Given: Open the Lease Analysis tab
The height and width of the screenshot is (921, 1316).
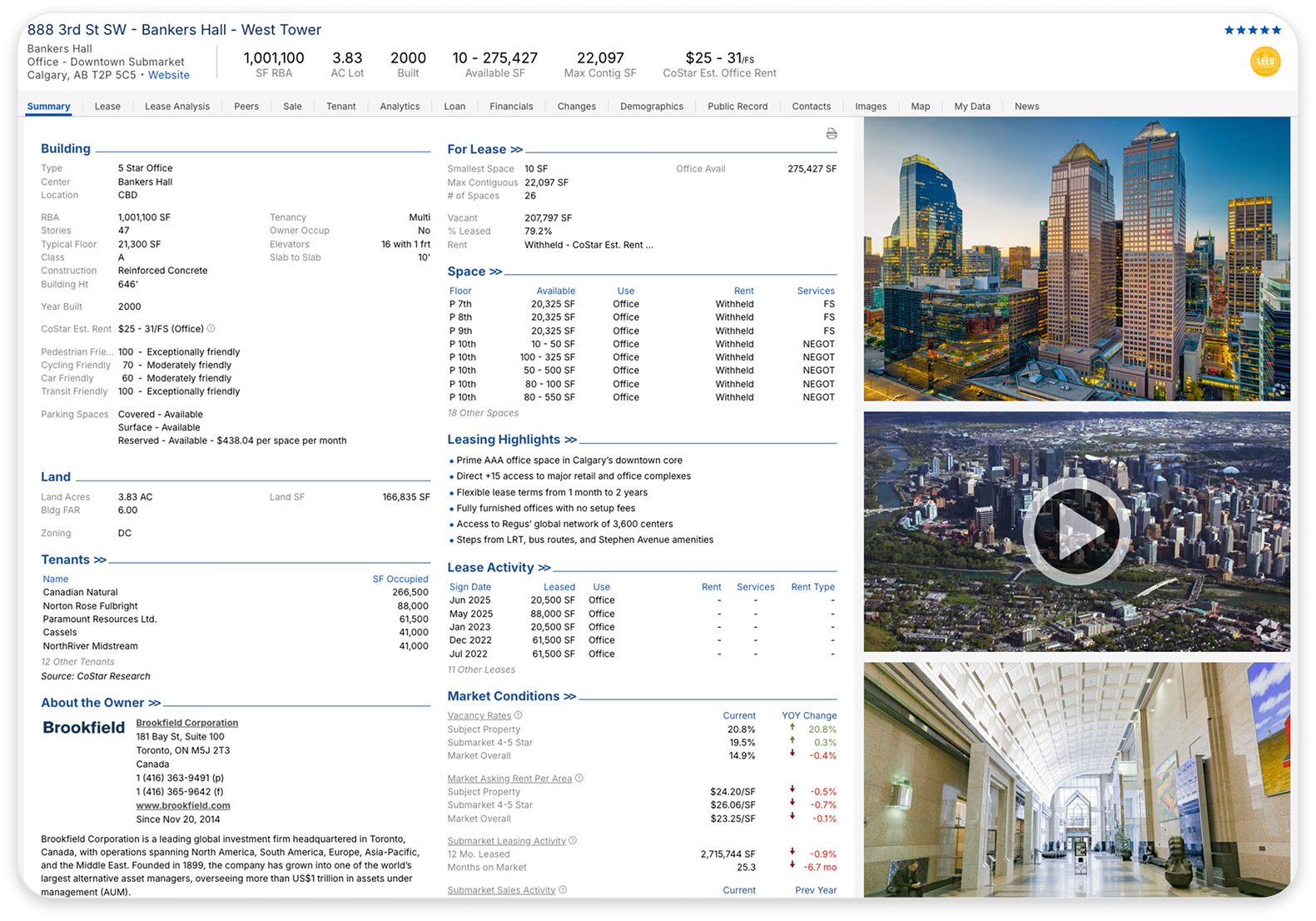Looking at the screenshot, I should [177, 107].
